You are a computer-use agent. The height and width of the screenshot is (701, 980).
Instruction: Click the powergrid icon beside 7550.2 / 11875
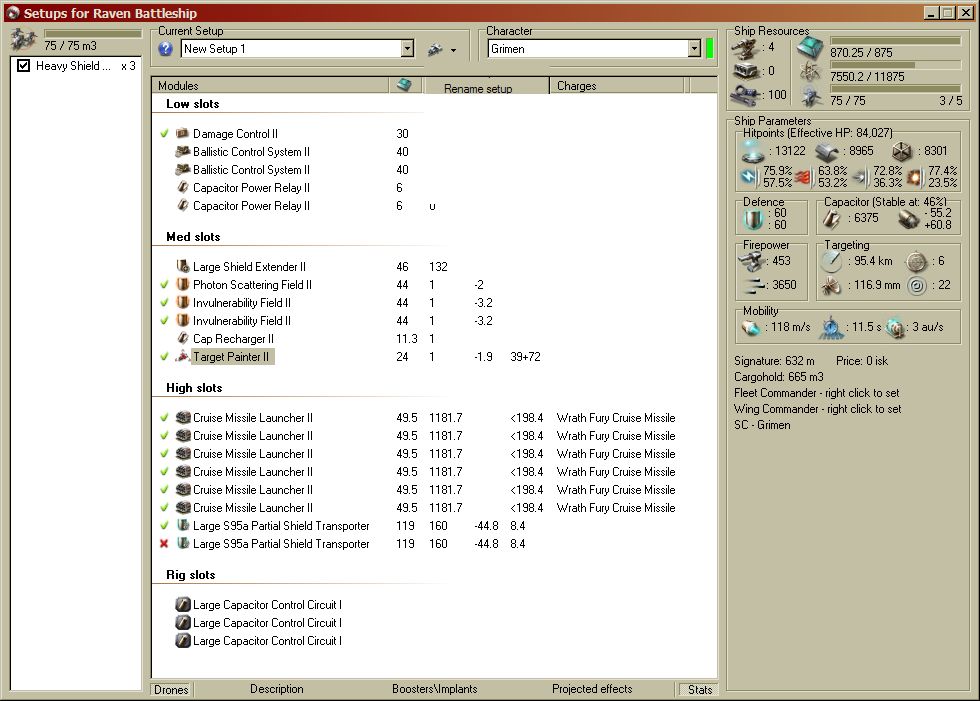(x=811, y=72)
